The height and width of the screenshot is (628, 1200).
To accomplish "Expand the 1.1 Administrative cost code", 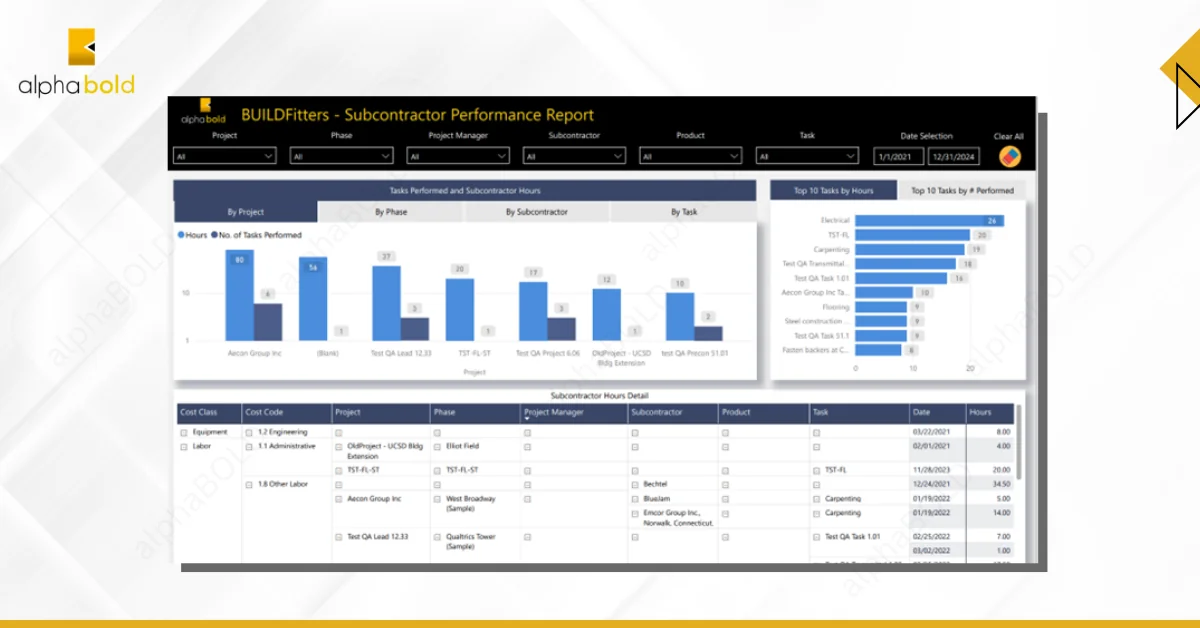I will [x=250, y=446].
